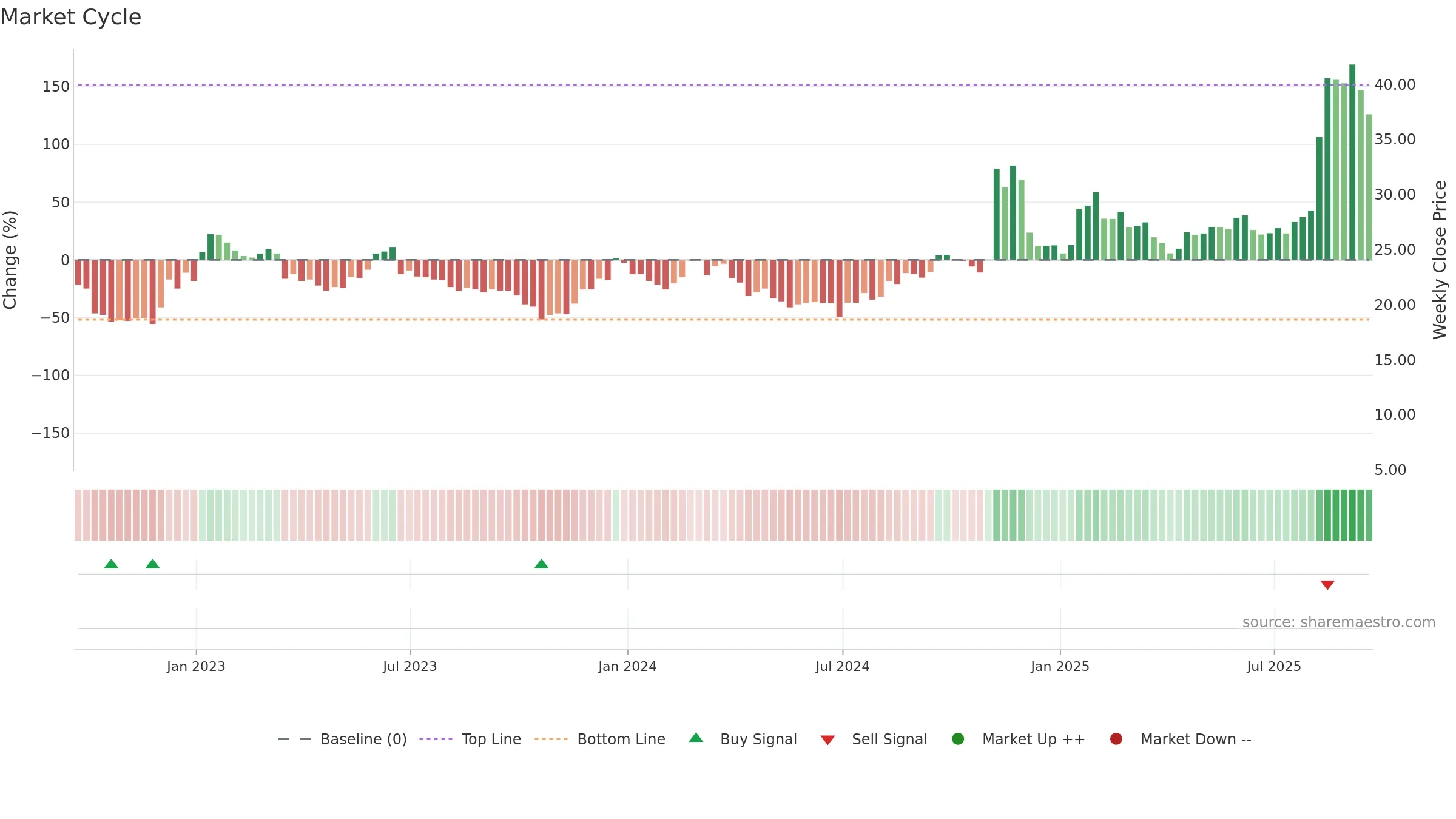The image size is (1456, 819).
Task: Click the red Sell Signal triangle in legend
Action: 827,740
